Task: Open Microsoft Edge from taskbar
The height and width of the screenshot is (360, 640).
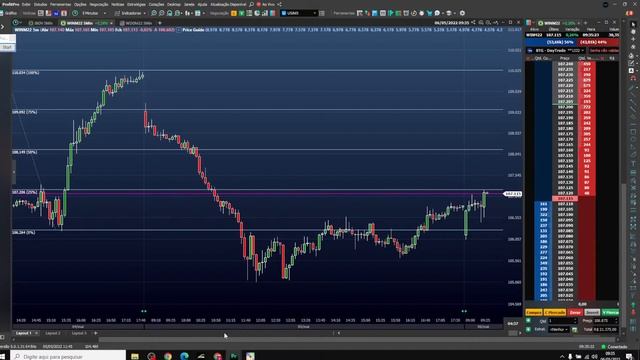Action: click(x=184, y=356)
